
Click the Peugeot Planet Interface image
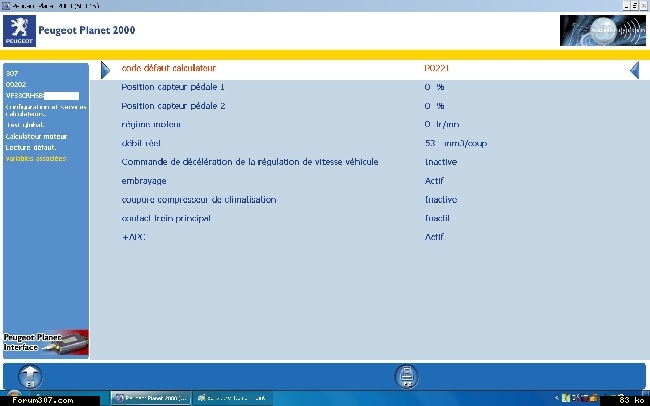point(46,343)
